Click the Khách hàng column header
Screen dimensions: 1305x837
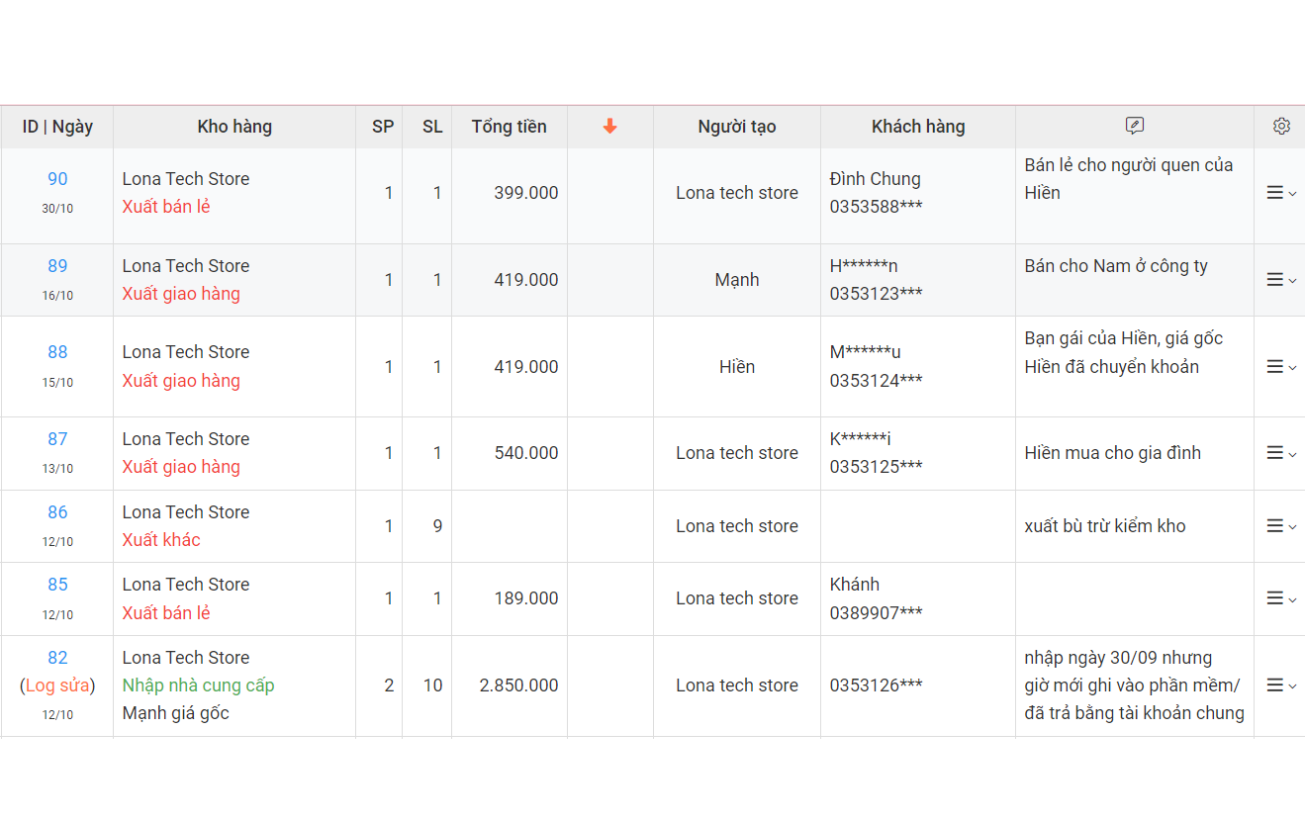point(918,126)
